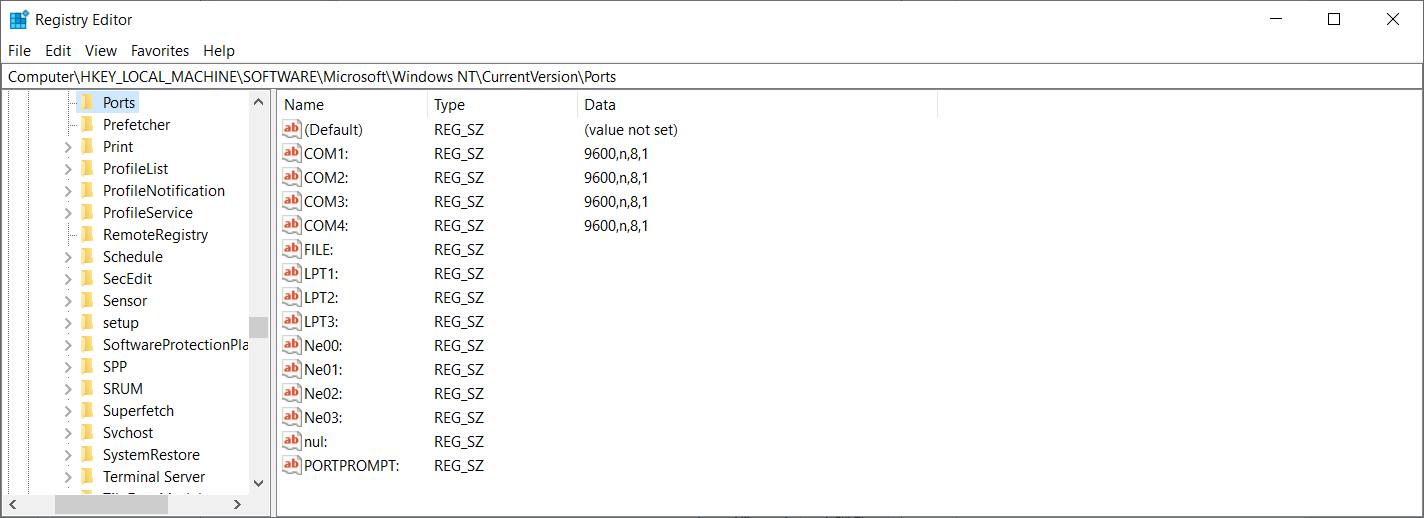Expand the ProfileNotification key
This screenshot has height=518, width=1424.
pos(68,191)
